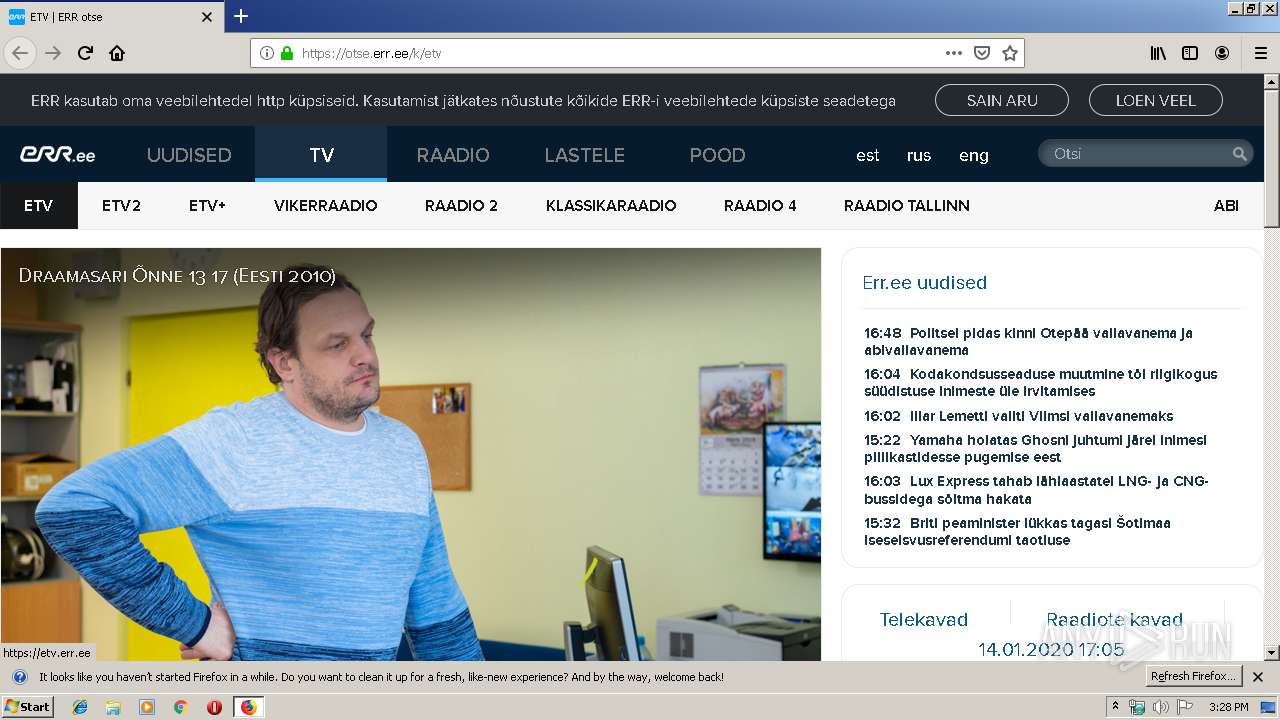Select the RAADIO TALLINN channel tab

(907, 205)
